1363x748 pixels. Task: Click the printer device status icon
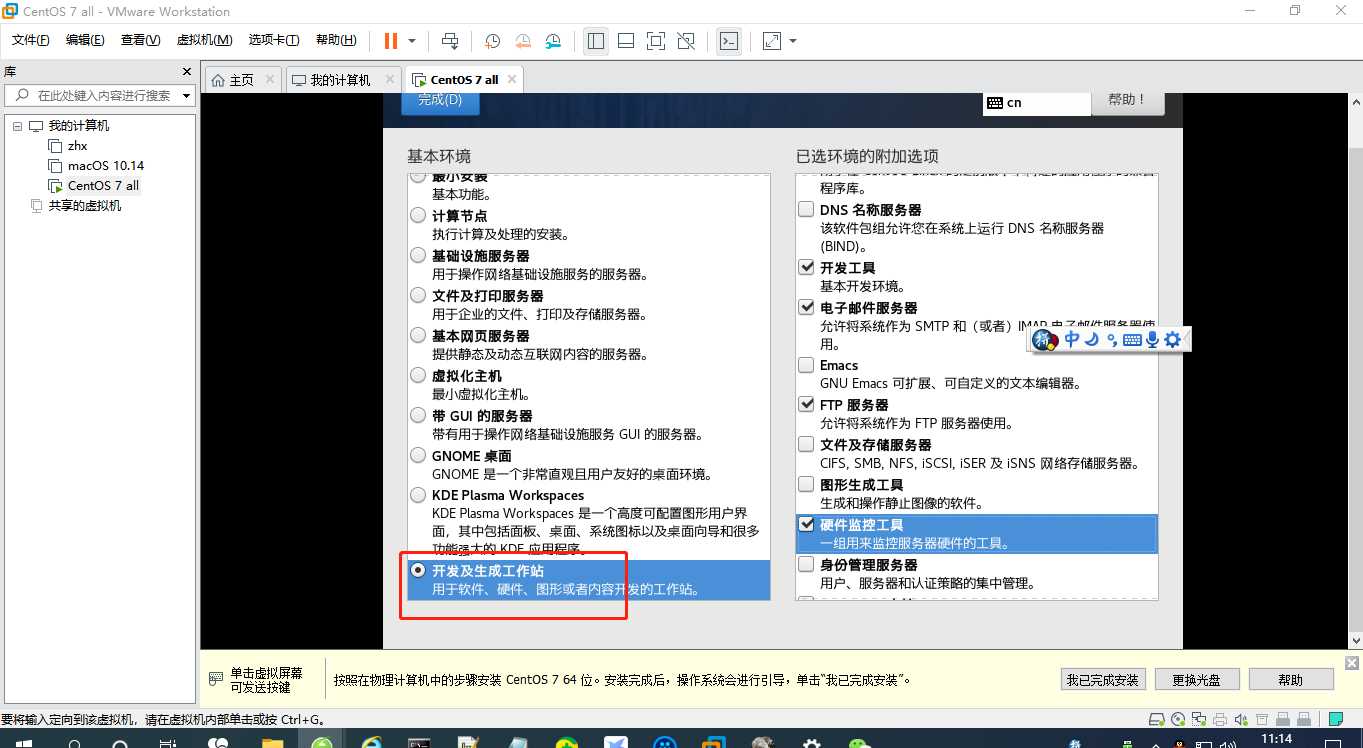click(1219, 719)
